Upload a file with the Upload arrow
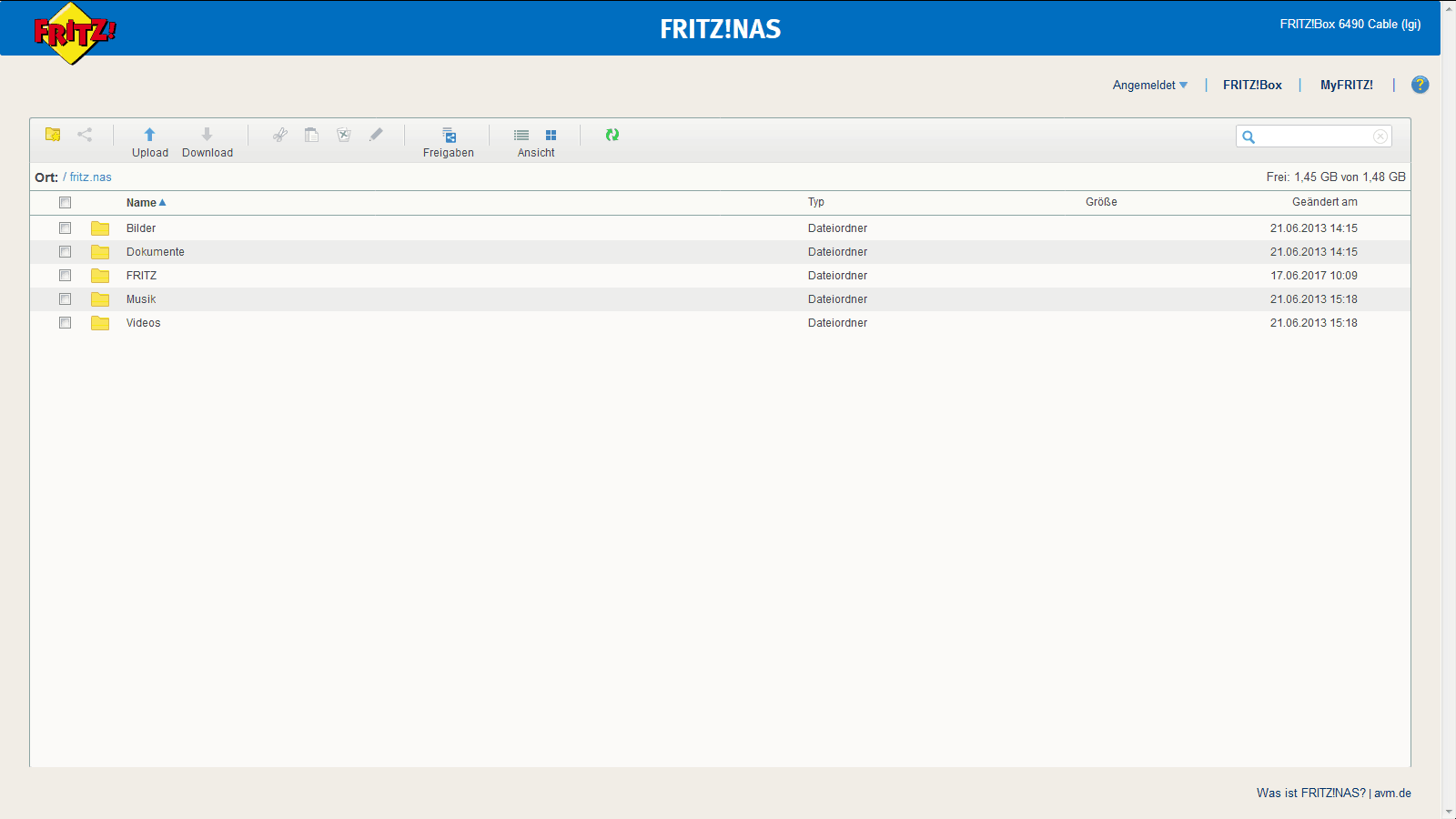Screen dimensions: 1456x819 pos(150,135)
